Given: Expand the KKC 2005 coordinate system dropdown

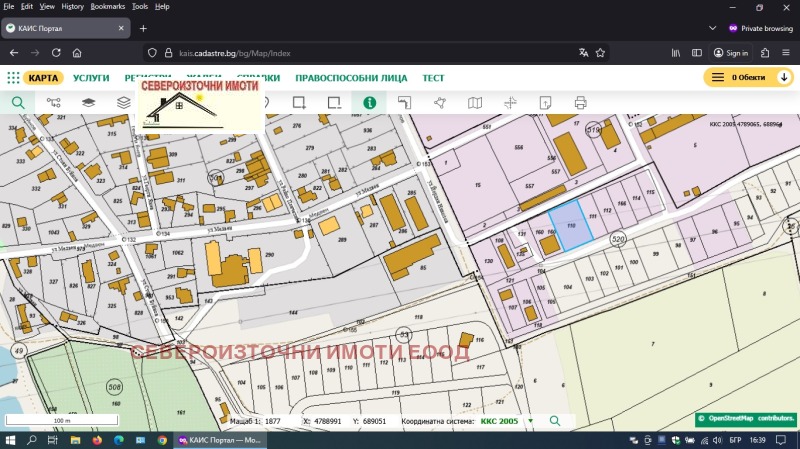Looking at the screenshot, I should (530, 421).
